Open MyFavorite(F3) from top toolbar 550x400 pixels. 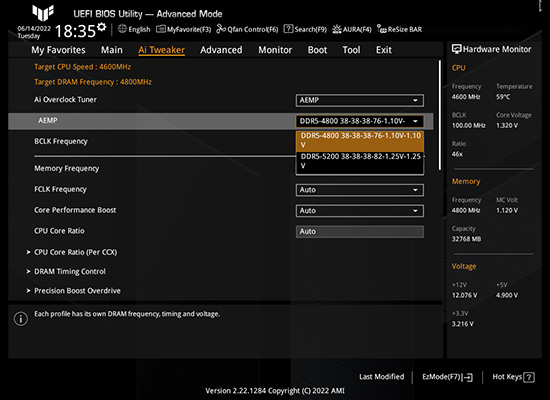click(183, 29)
